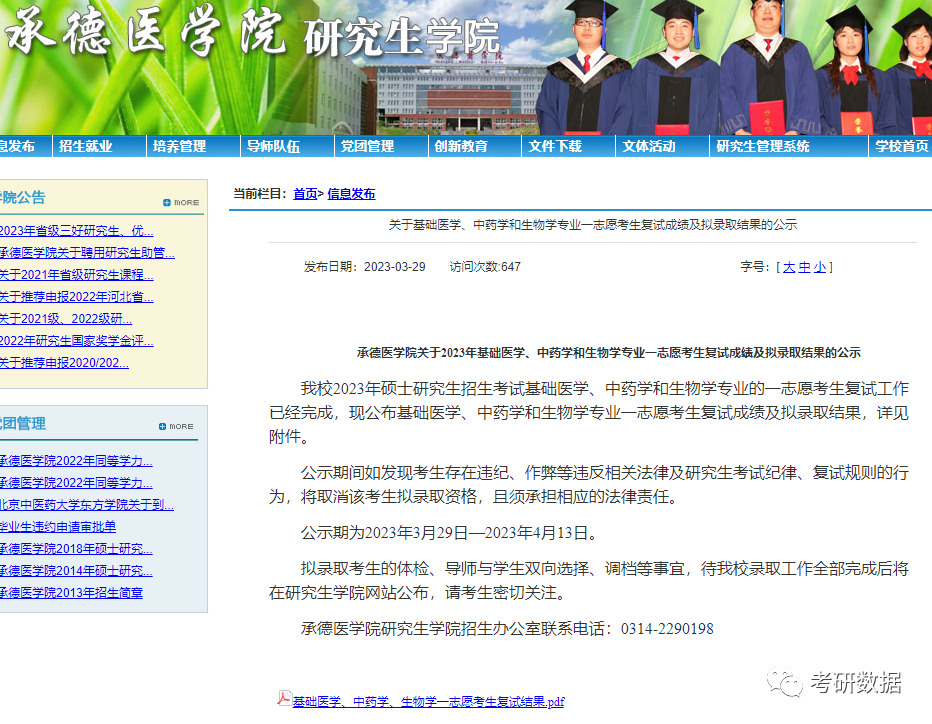932x724 pixels.
Task: Open 导师队伍 menu
Action: 273,146
